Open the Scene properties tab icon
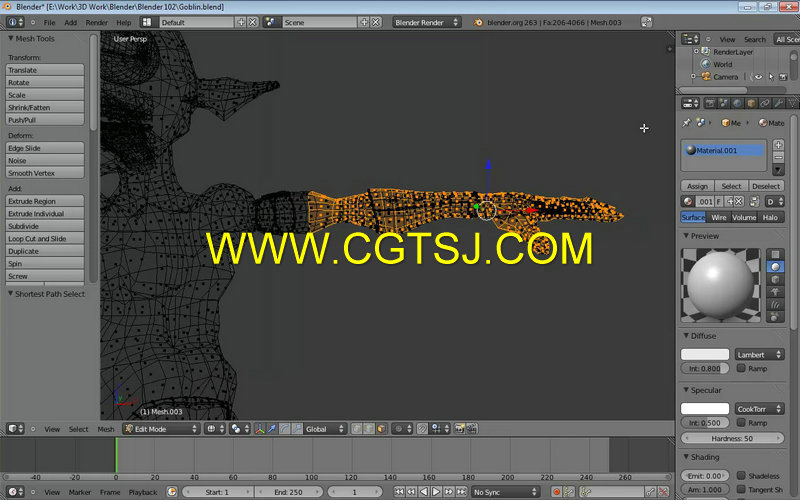This screenshot has height=500, width=800. click(x=723, y=104)
